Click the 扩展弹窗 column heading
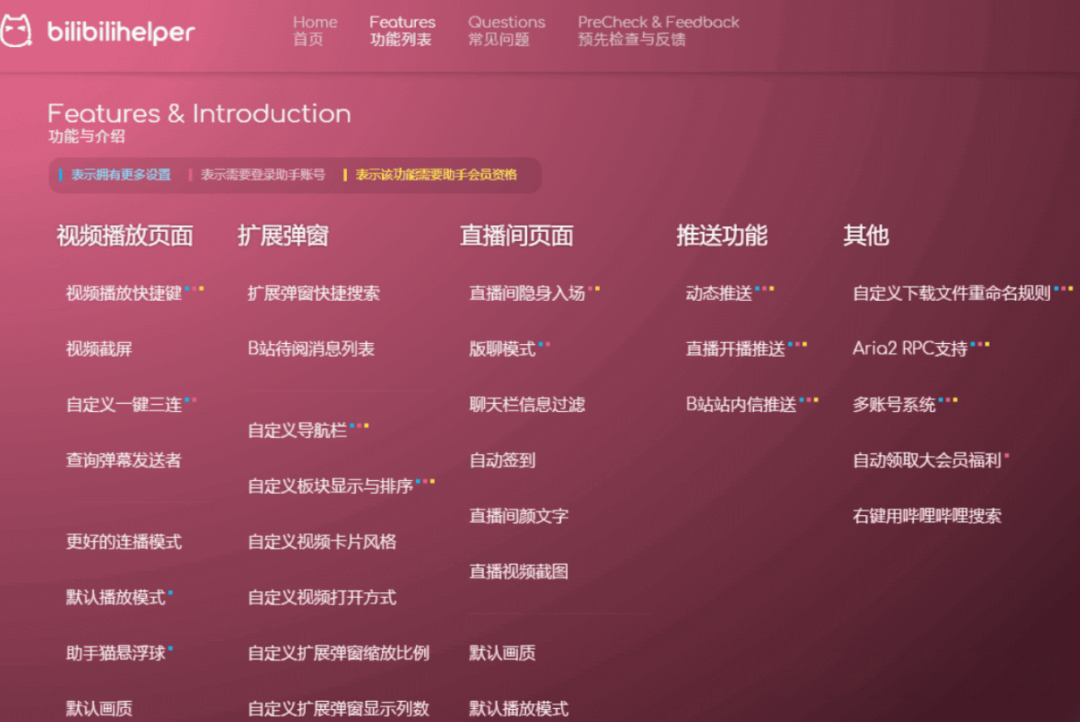This screenshot has width=1080, height=722. click(x=283, y=236)
